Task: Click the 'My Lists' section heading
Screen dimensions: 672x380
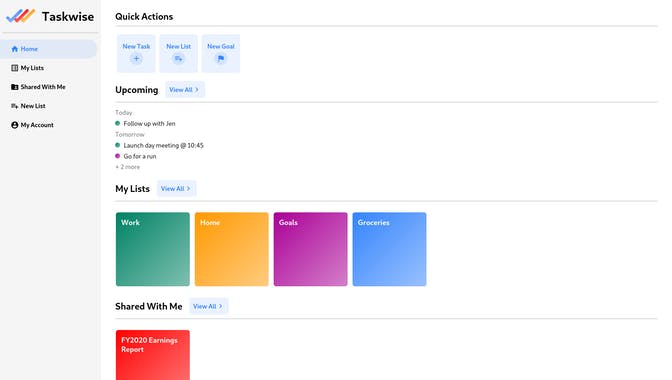Action: click(132, 189)
